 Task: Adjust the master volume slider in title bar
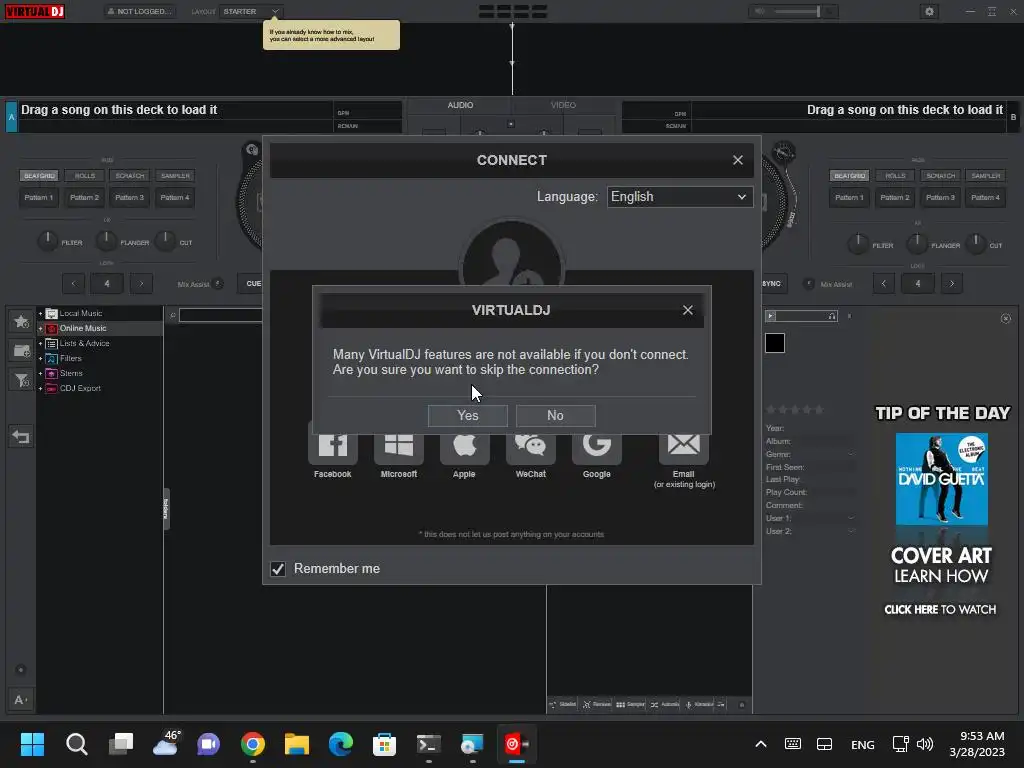pos(797,11)
